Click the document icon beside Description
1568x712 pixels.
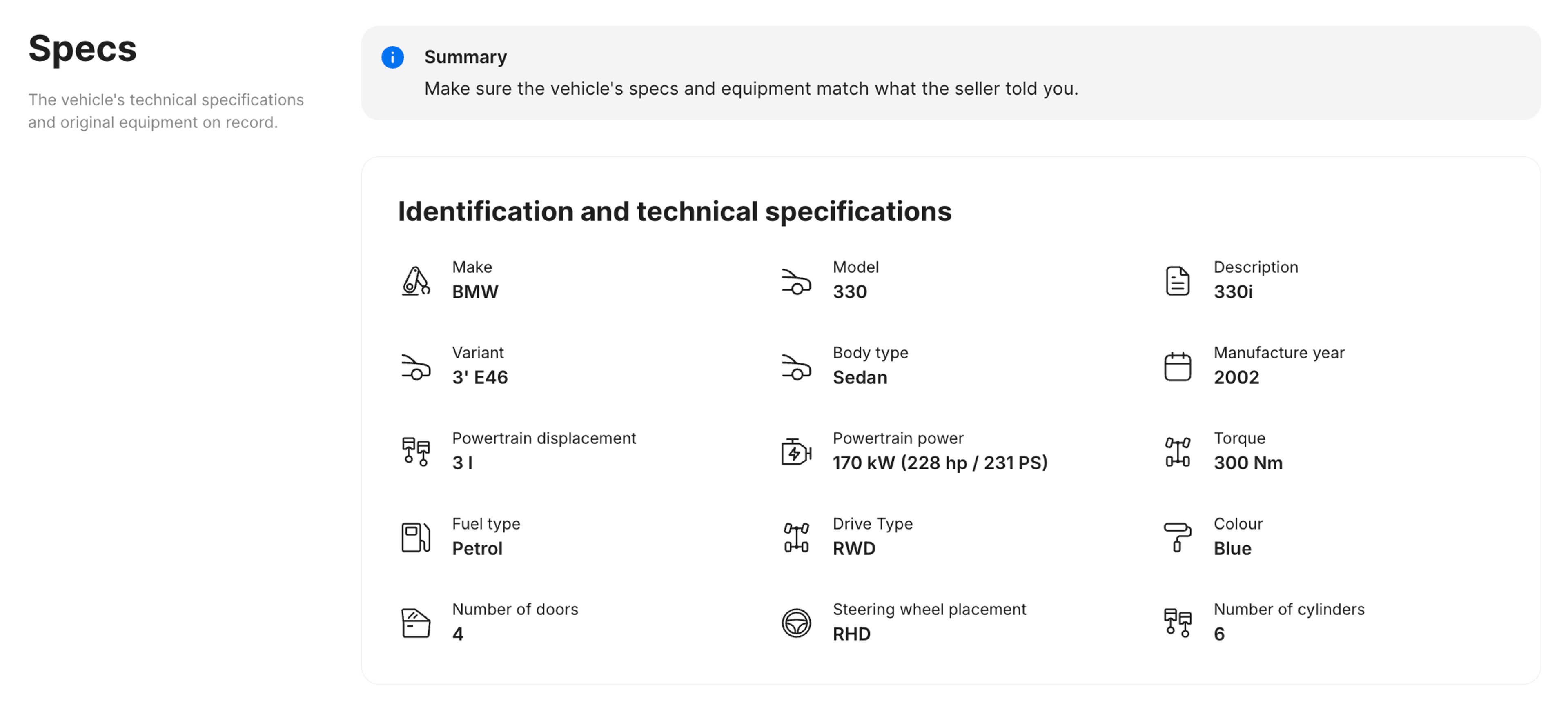[x=1177, y=281]
